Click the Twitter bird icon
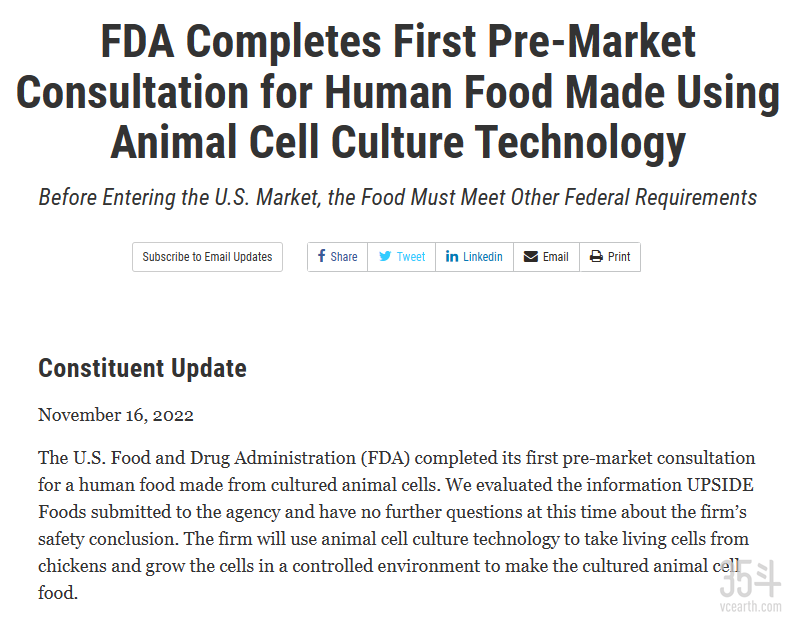 tap(385, 257)
